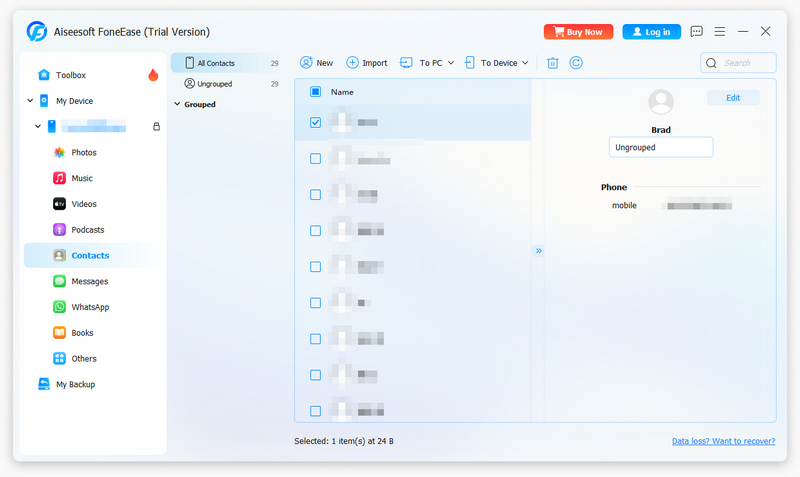Check the fifth contact's checkbox
The image size is (800, 477).
[x=315, y=267]
